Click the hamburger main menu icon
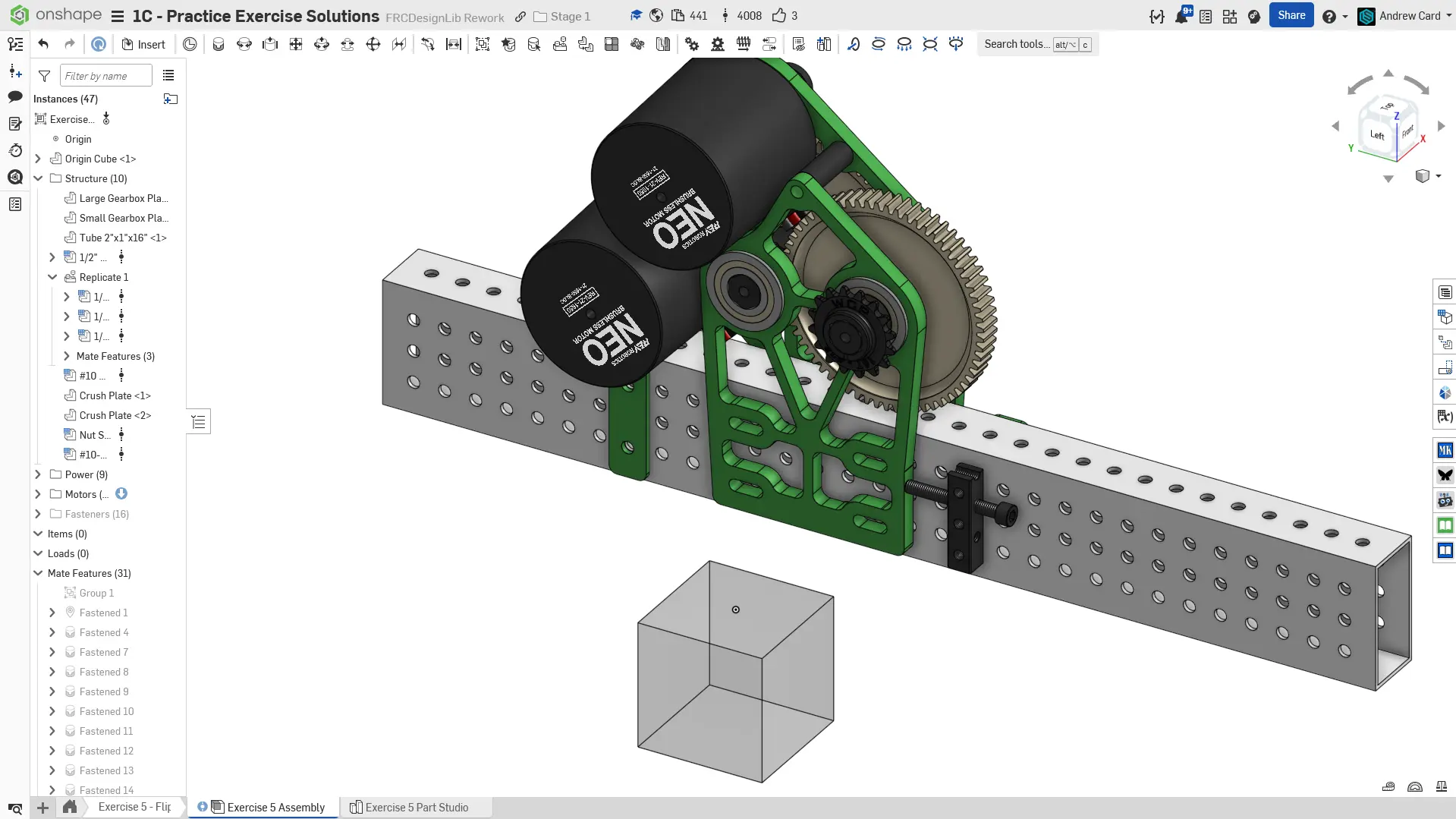 pos(117,16)
